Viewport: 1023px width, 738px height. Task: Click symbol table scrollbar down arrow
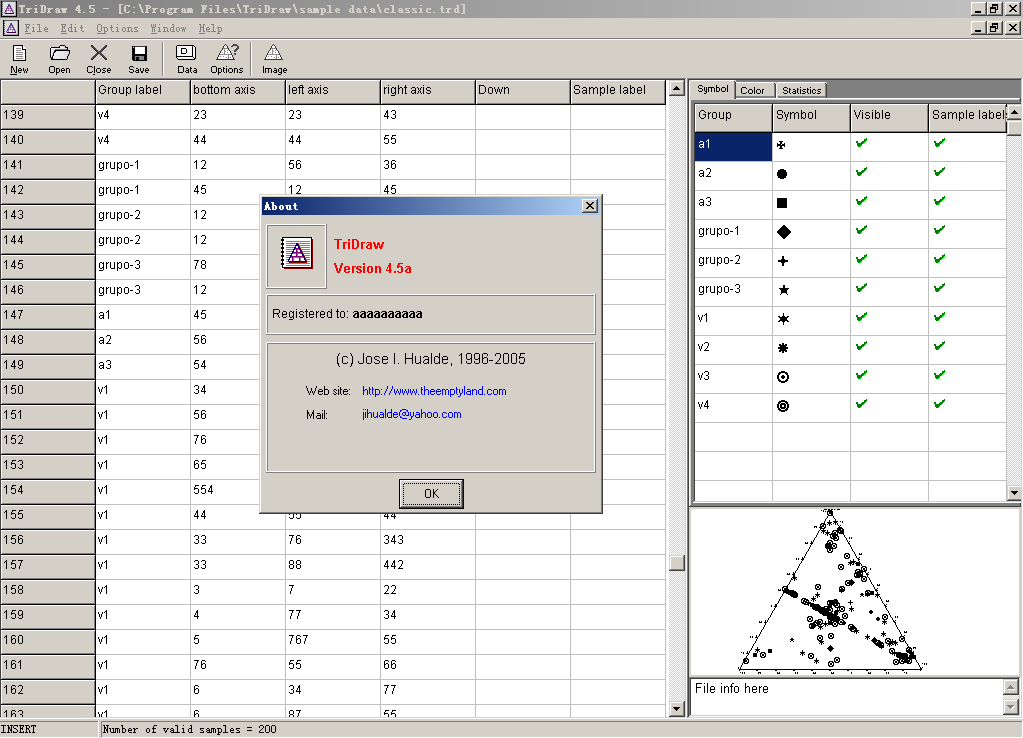pyautogui.click(x=1014, y=493)
